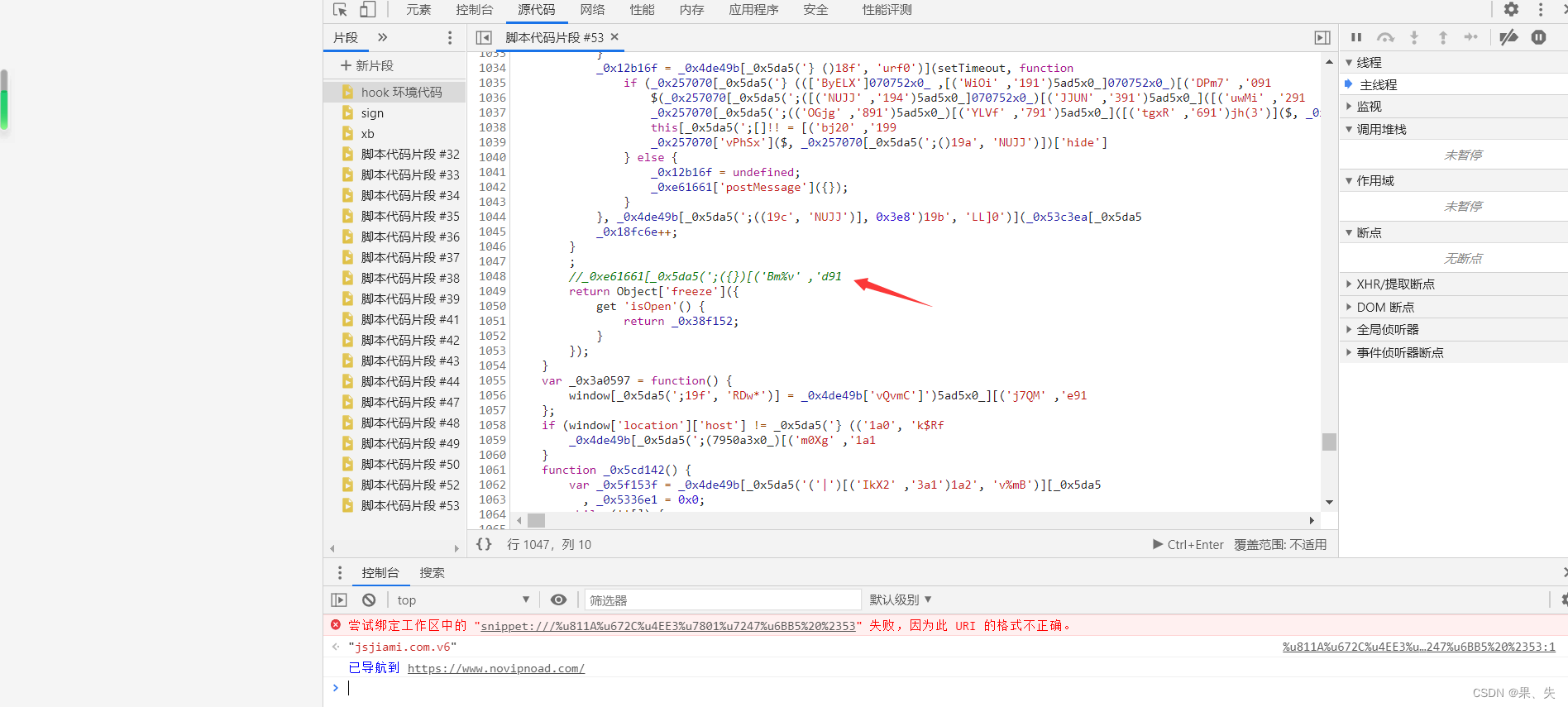1568x707 pixels.
Task: Click the step out button
Action: coord(1443,37)
